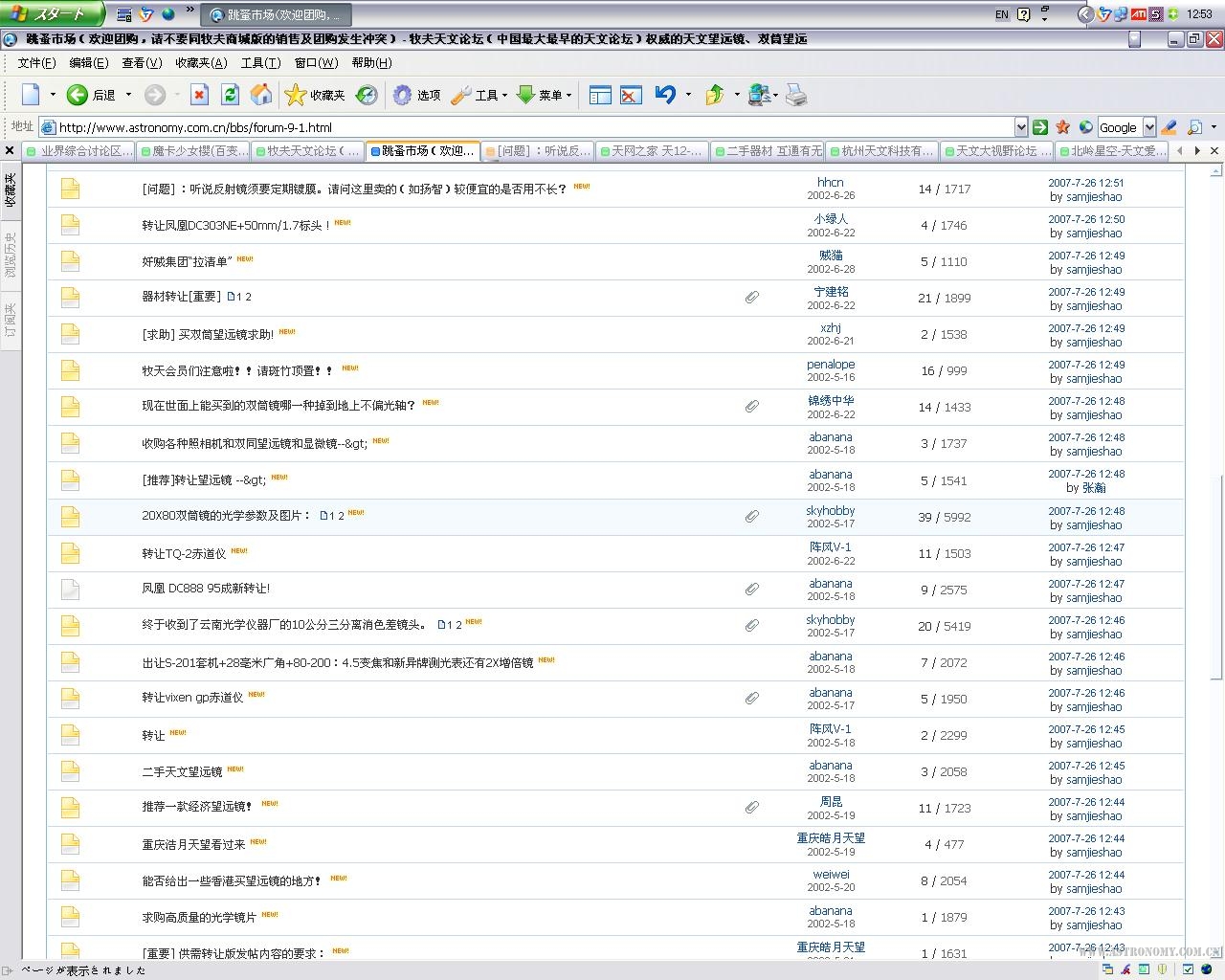The image size is (1225, 980).
Task: Open 工具(T) menu
Action: tap(260, 63)
